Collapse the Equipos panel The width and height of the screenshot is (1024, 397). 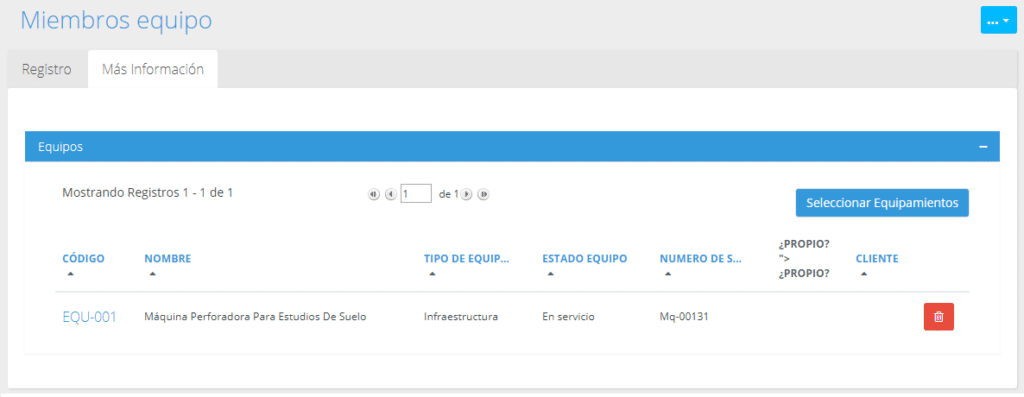983,147
